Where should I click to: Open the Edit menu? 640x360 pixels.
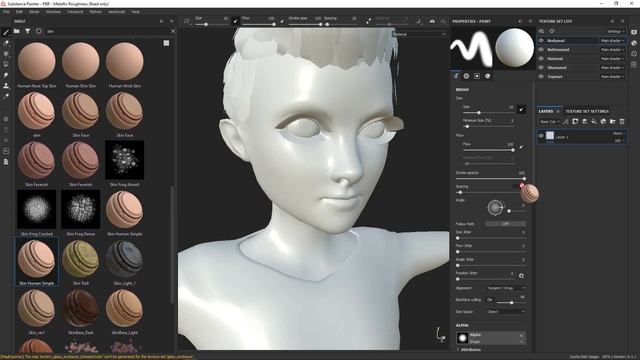click(19, 12)
